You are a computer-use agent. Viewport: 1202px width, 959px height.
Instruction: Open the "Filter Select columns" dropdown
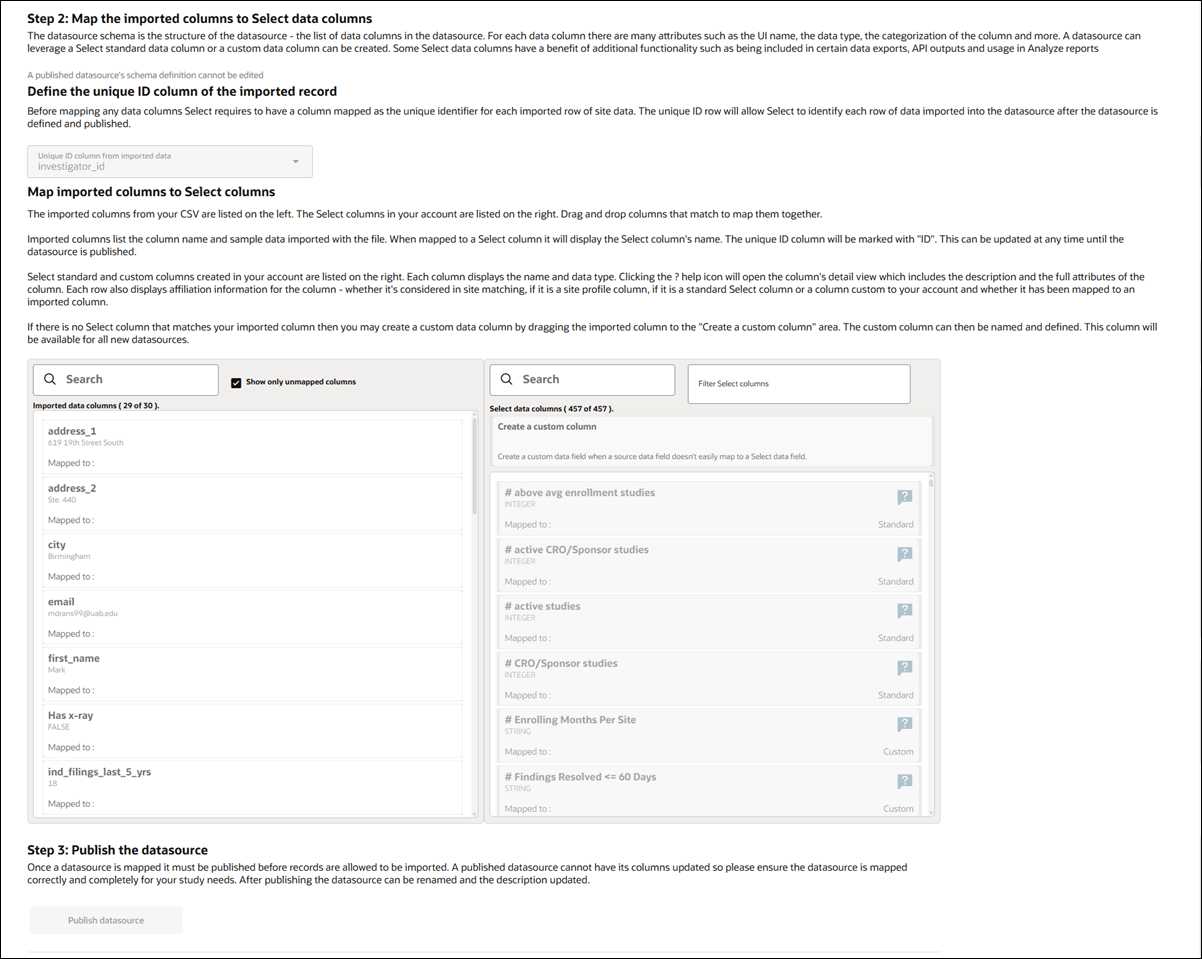click(798, 384)
